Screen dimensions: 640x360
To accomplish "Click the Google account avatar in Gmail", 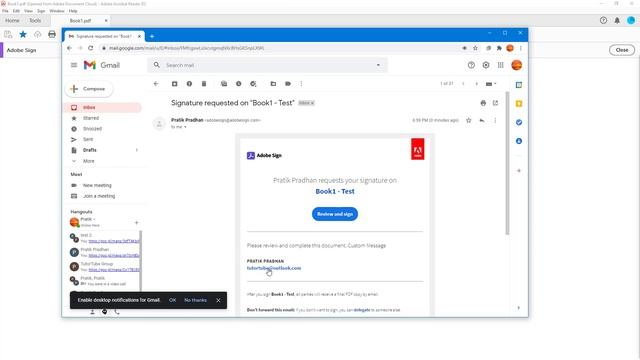I will pyautogui.click(x=517, y=65).
